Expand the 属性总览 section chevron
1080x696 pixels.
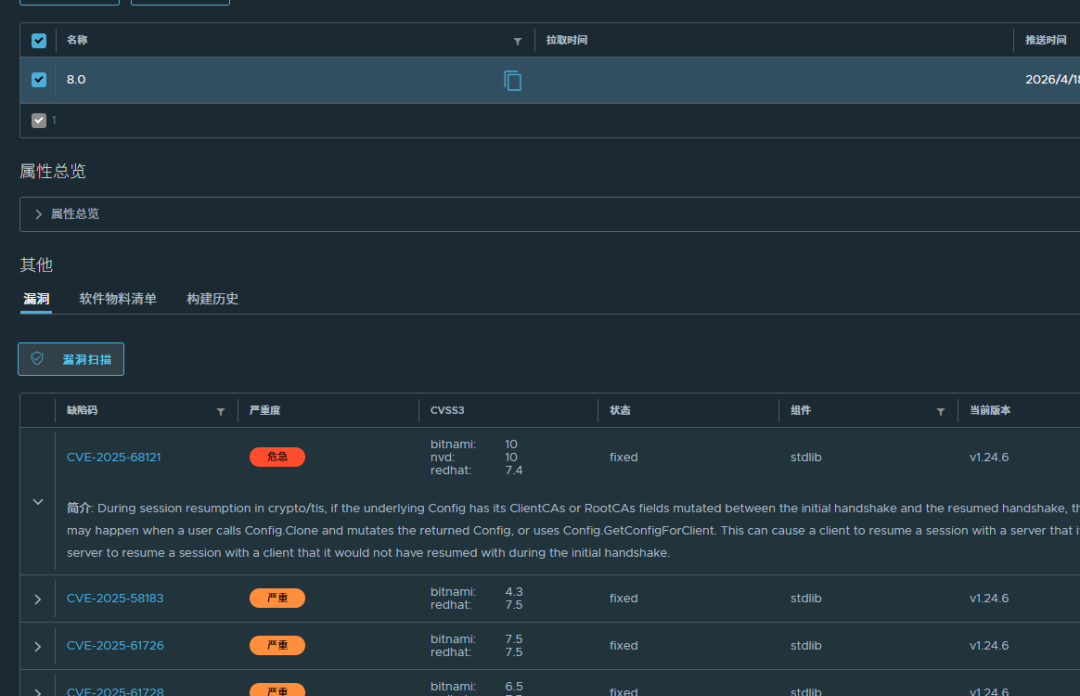tap(39, 214)
